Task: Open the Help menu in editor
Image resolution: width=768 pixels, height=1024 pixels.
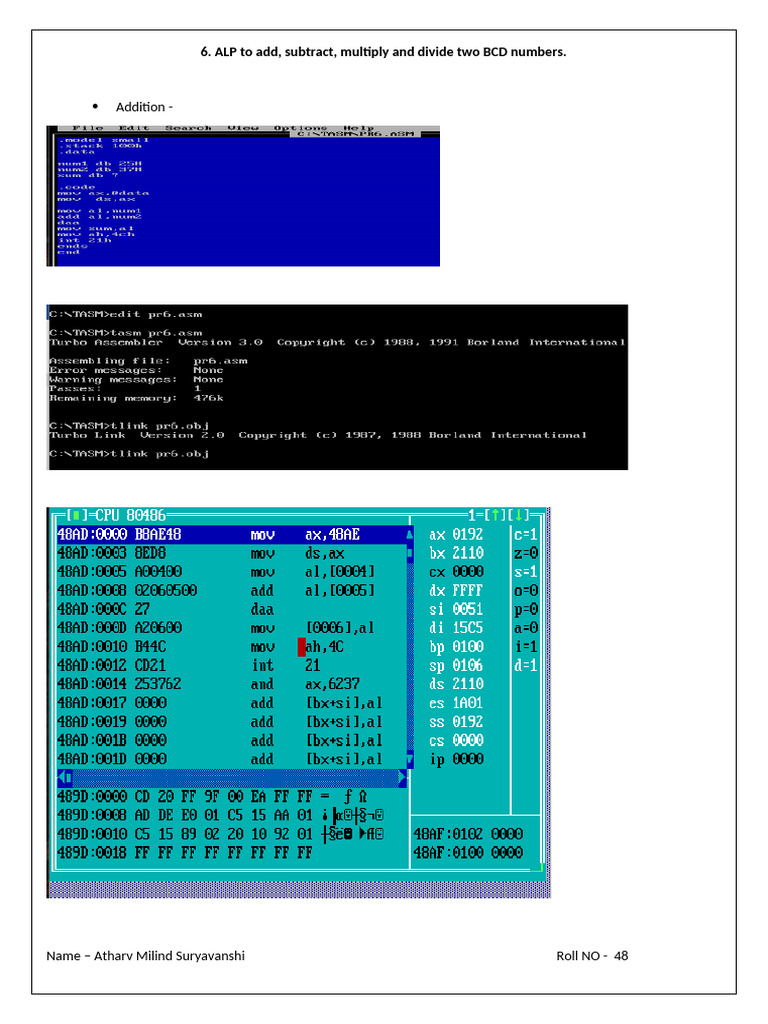Action: [359, 128]
